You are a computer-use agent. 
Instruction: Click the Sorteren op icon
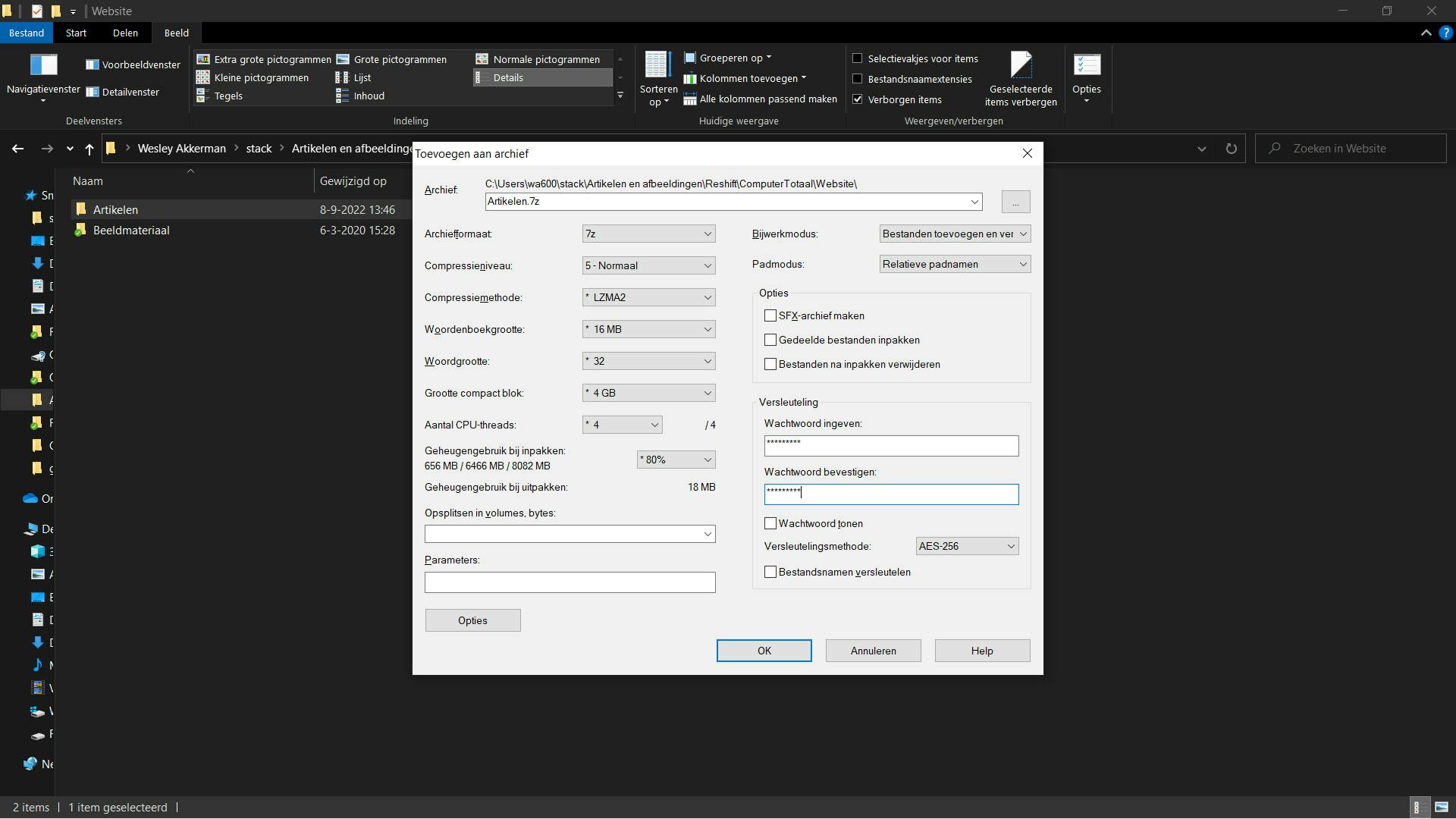657,65
